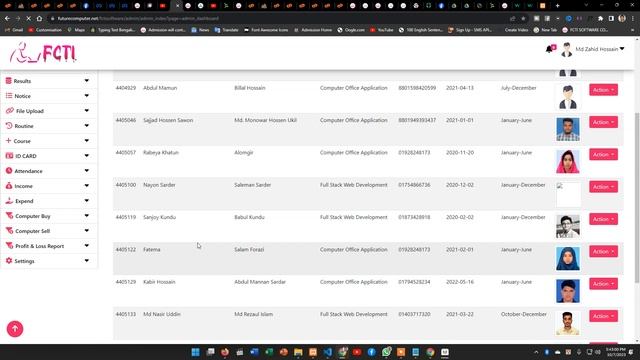Expand the Profit & Loss Report arrow
640x360 pixels.
click(87, 246)
